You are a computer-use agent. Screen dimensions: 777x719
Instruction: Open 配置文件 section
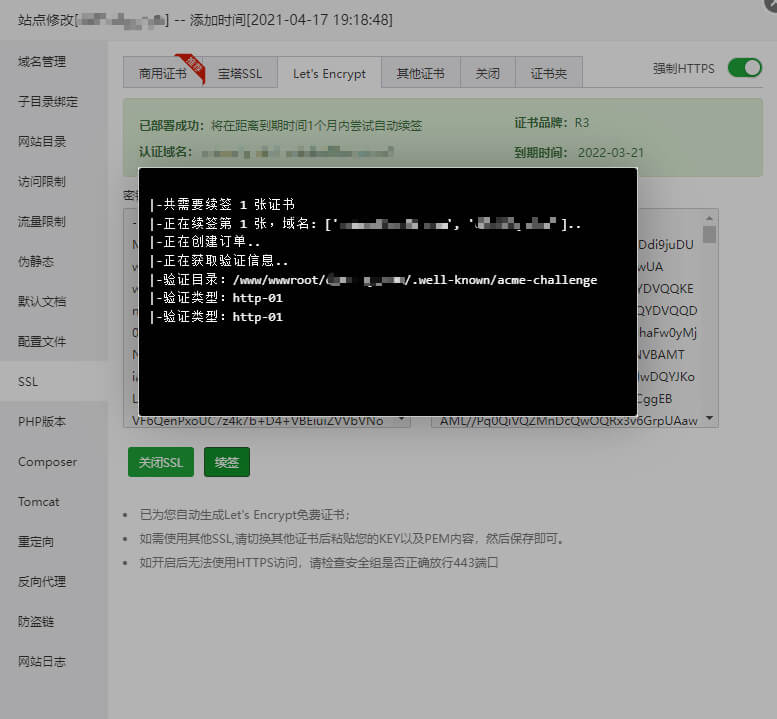[42, 341]
